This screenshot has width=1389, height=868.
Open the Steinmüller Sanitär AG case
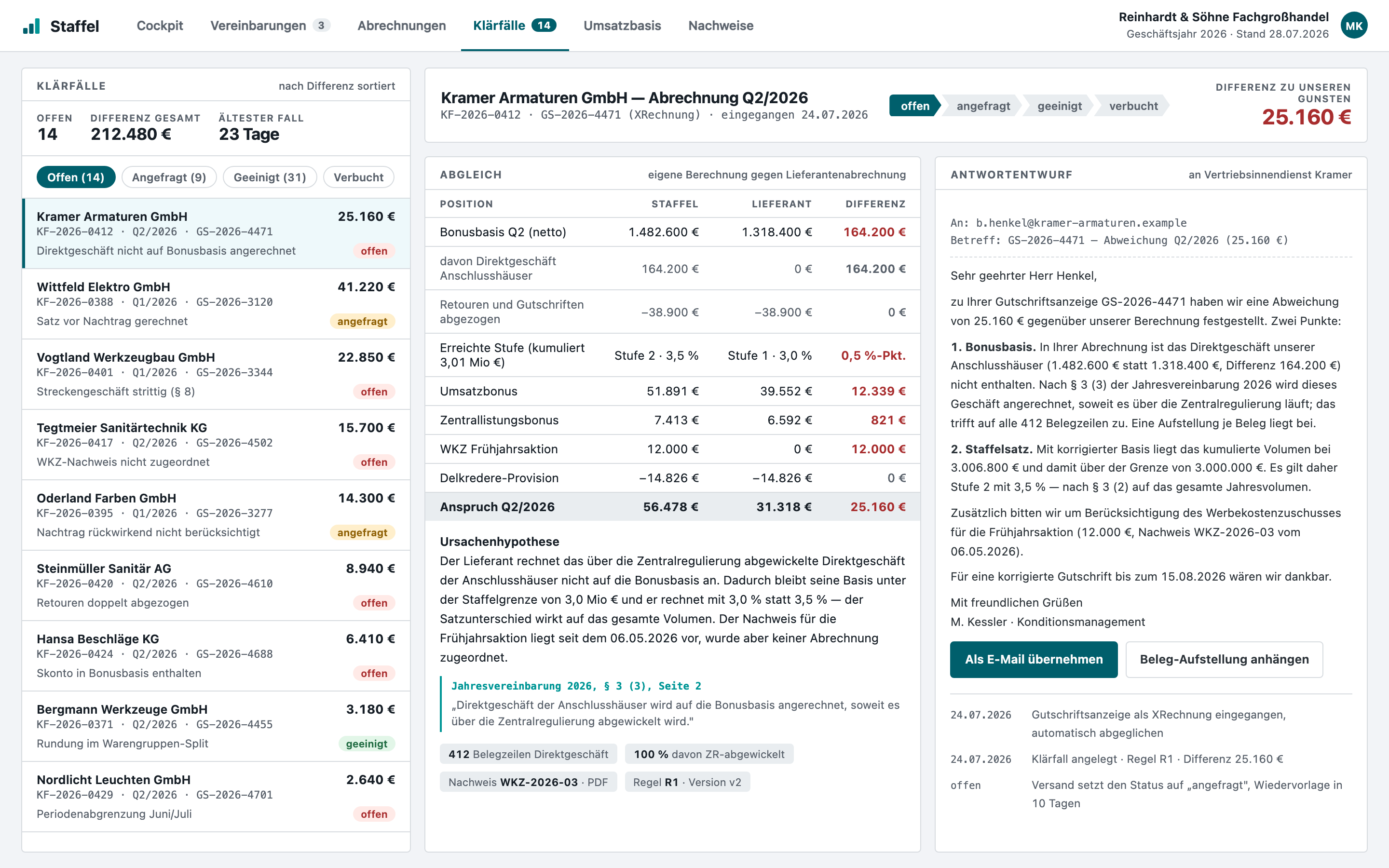(216, 585)
